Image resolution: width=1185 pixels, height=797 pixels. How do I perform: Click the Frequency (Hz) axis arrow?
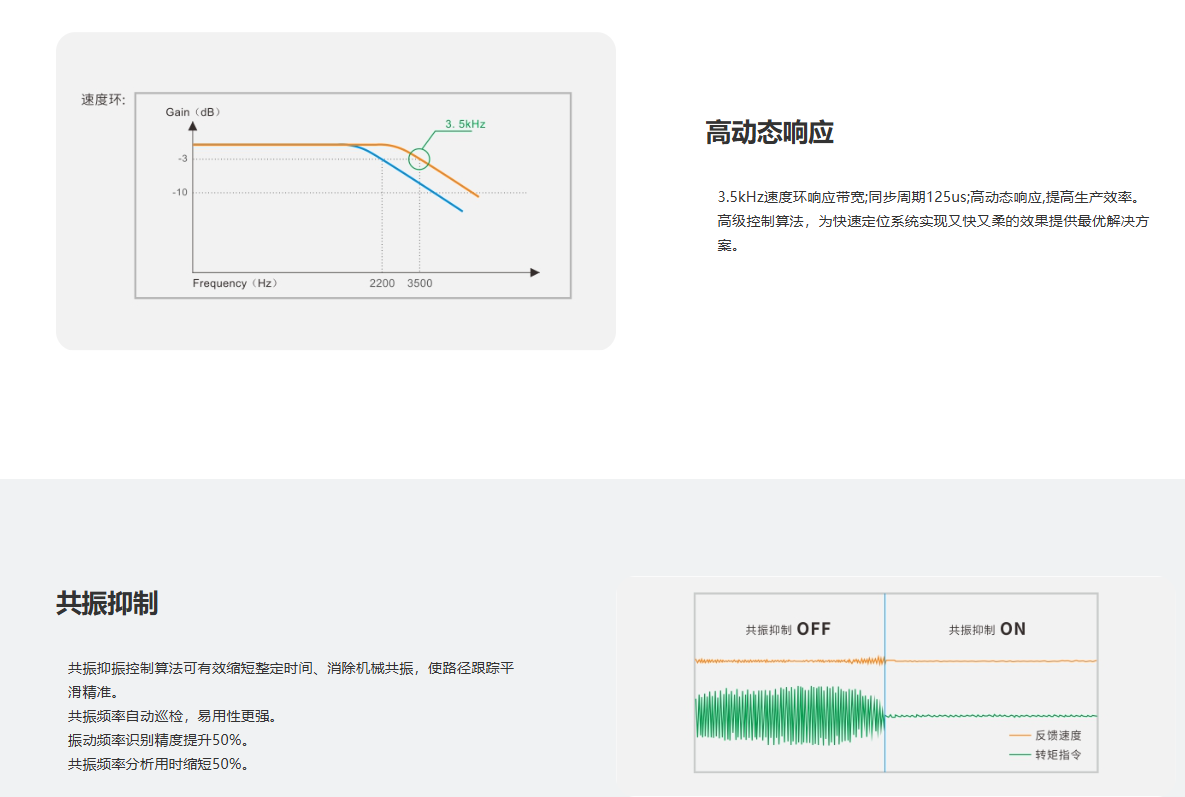pos(535,270)
